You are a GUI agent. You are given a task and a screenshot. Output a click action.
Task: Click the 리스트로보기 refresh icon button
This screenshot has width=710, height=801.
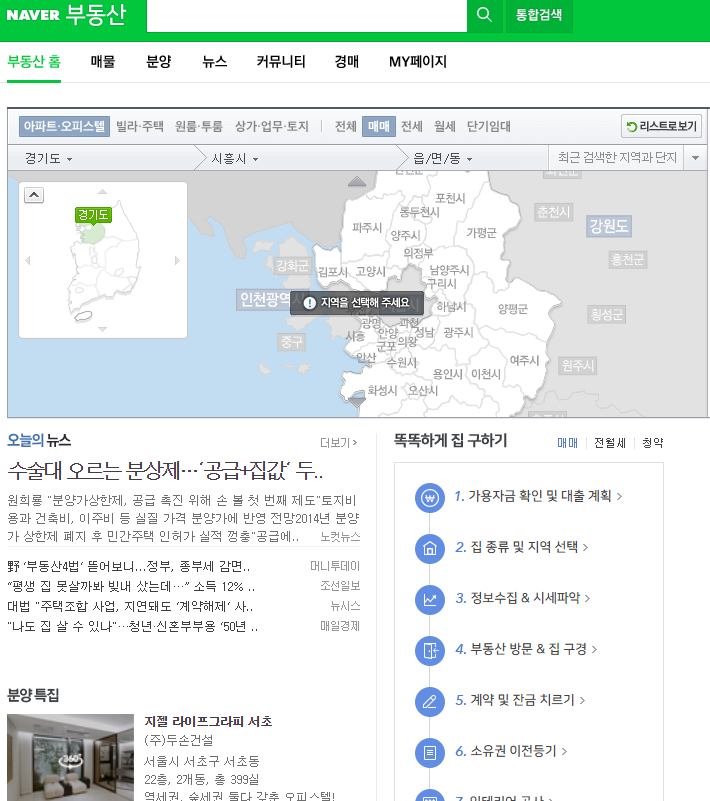(x=661, y=126)
